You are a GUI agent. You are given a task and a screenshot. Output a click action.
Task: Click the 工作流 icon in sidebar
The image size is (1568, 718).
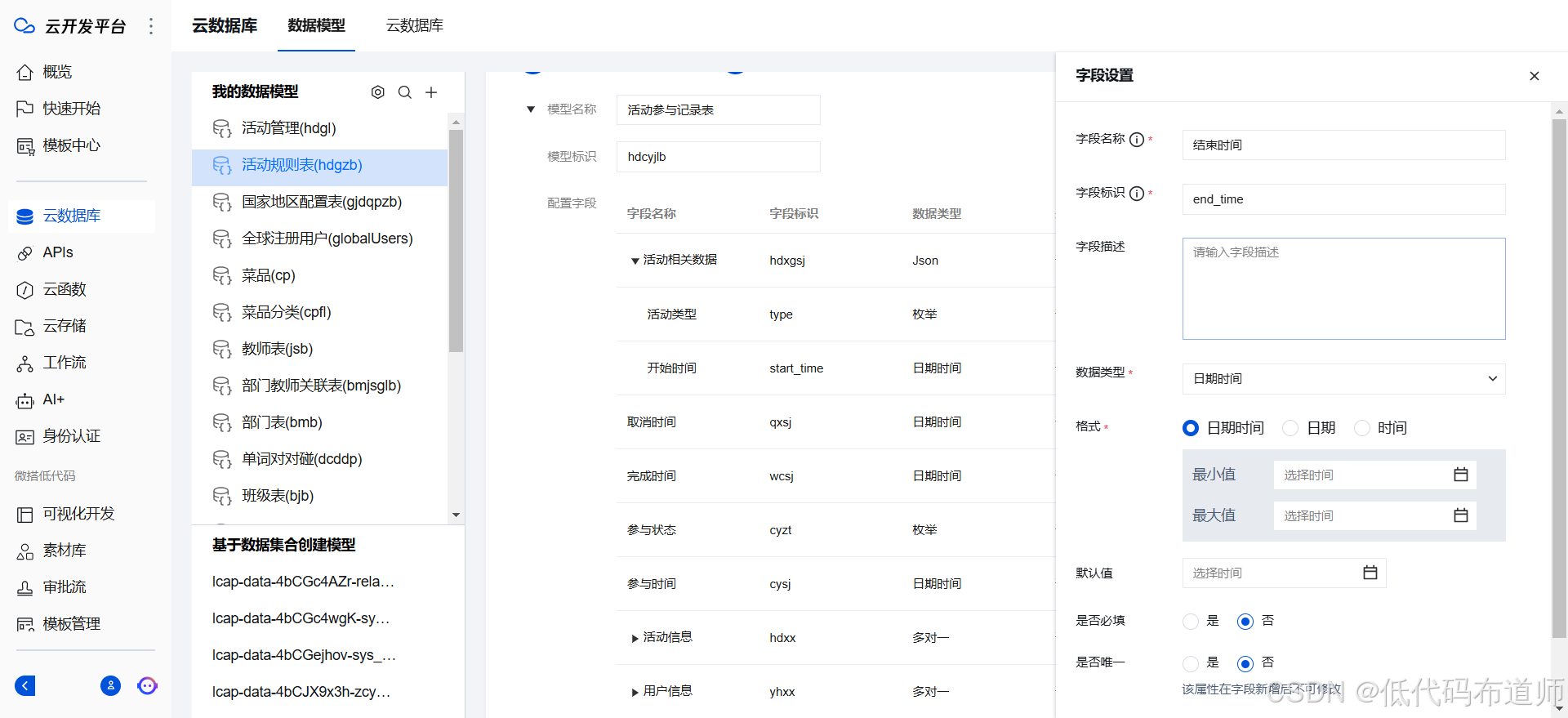coord(24,363)
